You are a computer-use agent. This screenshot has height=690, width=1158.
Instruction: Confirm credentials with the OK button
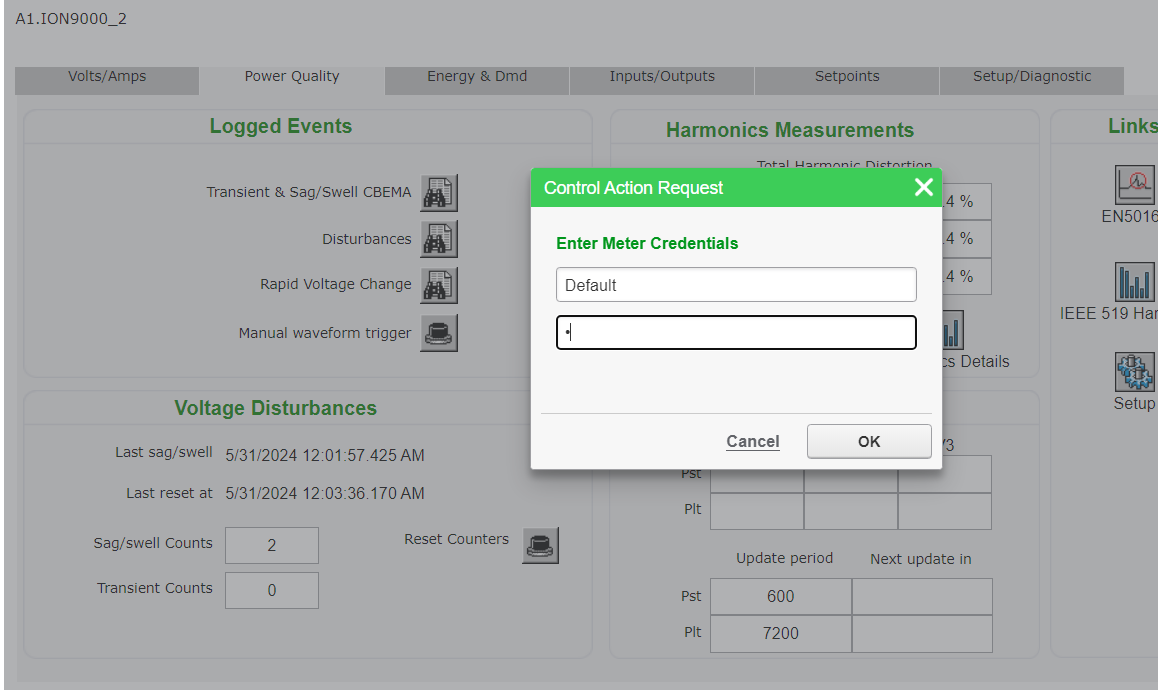tap(869, 442)
